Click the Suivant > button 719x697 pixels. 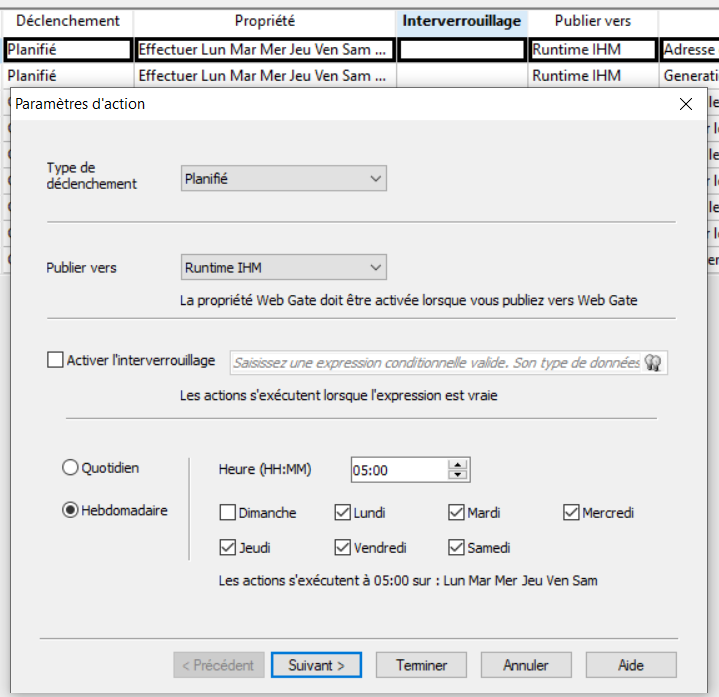pos(316,665)
